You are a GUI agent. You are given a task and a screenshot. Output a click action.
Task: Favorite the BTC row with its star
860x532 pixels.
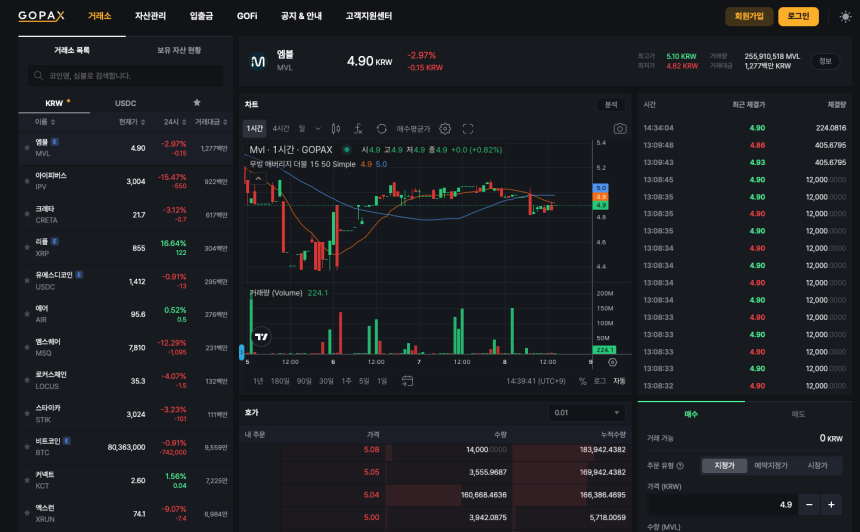[x=26, y=447]
